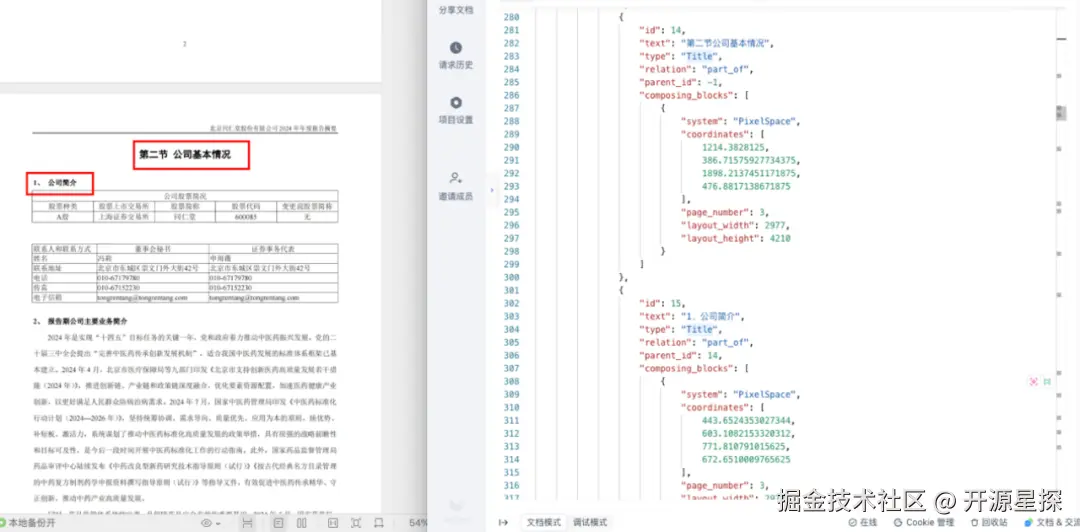Click the 证券事务代表 table header cell
The width and height of the screenshot is (1080, 532).
click(x=273, y=248)
